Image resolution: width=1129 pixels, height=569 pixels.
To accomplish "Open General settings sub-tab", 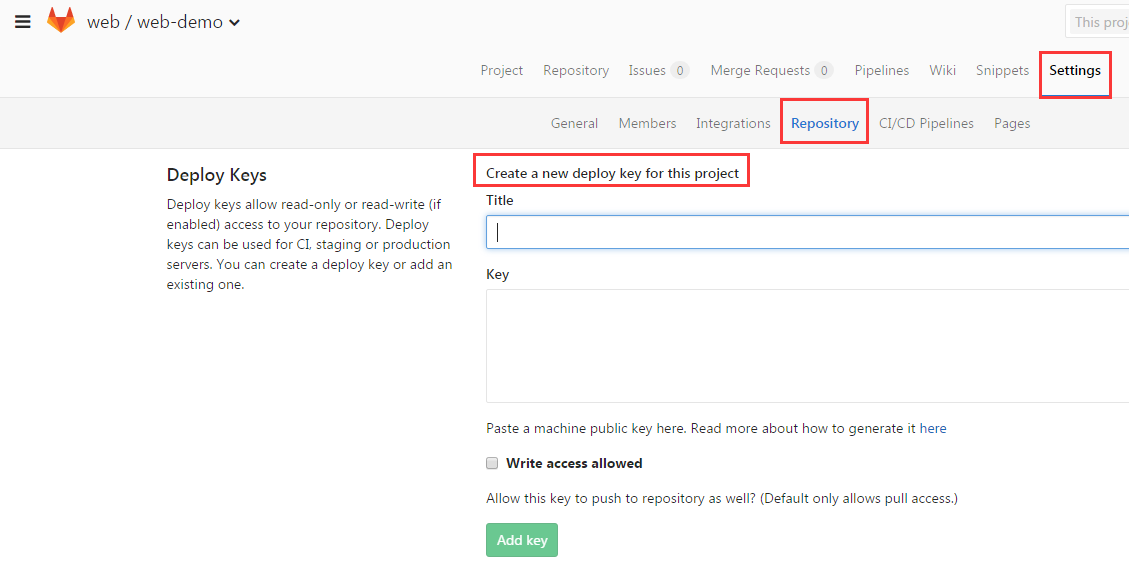I will pos(574,123).
